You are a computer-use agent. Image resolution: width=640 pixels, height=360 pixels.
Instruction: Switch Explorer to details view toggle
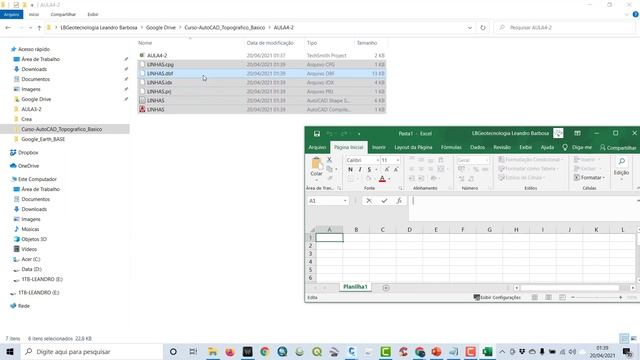(624, 338)
